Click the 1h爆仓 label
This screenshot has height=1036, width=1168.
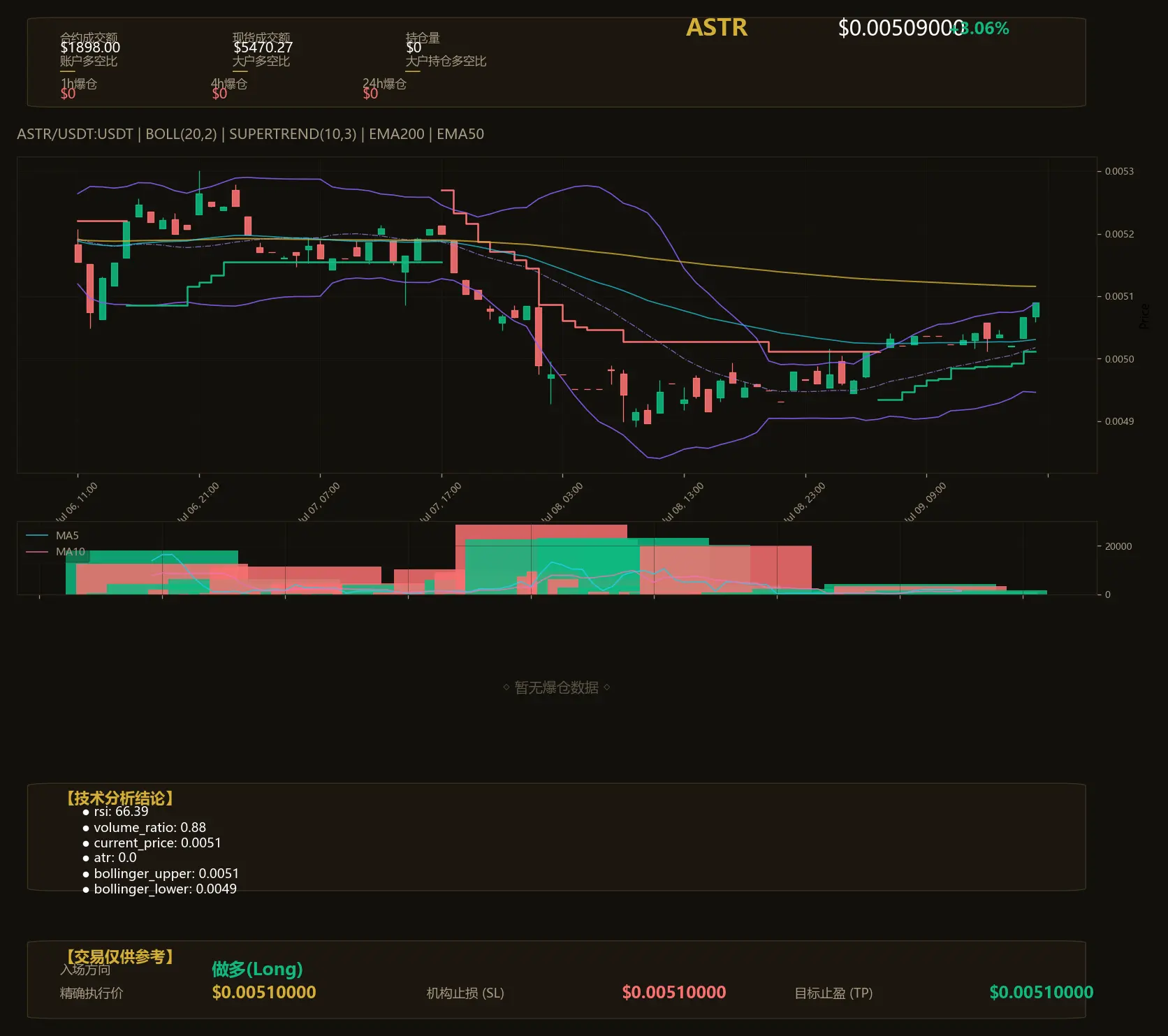coord(79,84)
